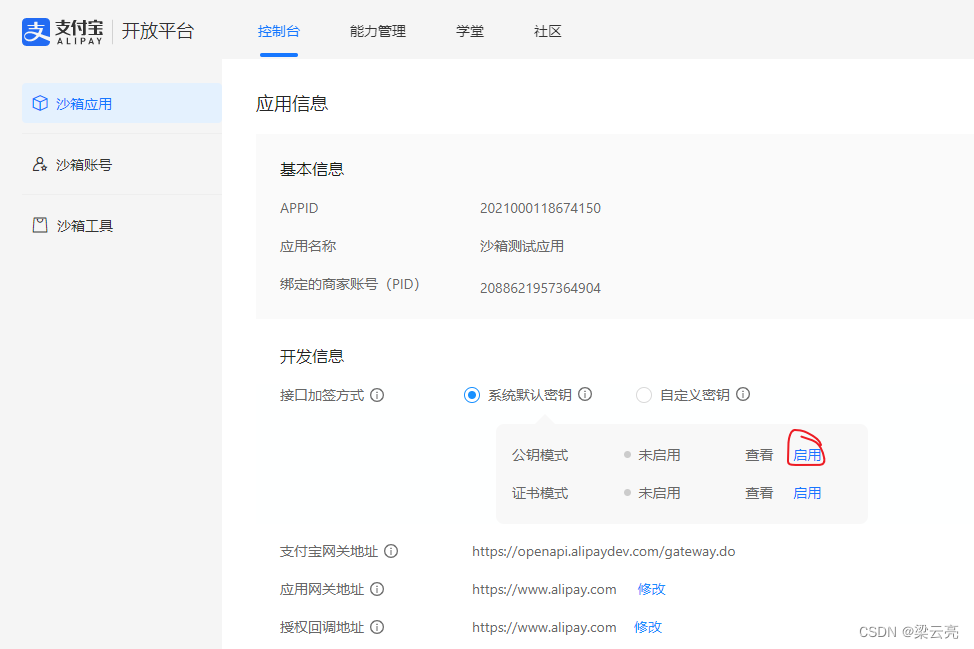The image size is (974, 649).
Task: Click 启用 for 公钥模式
Action: 807,455
